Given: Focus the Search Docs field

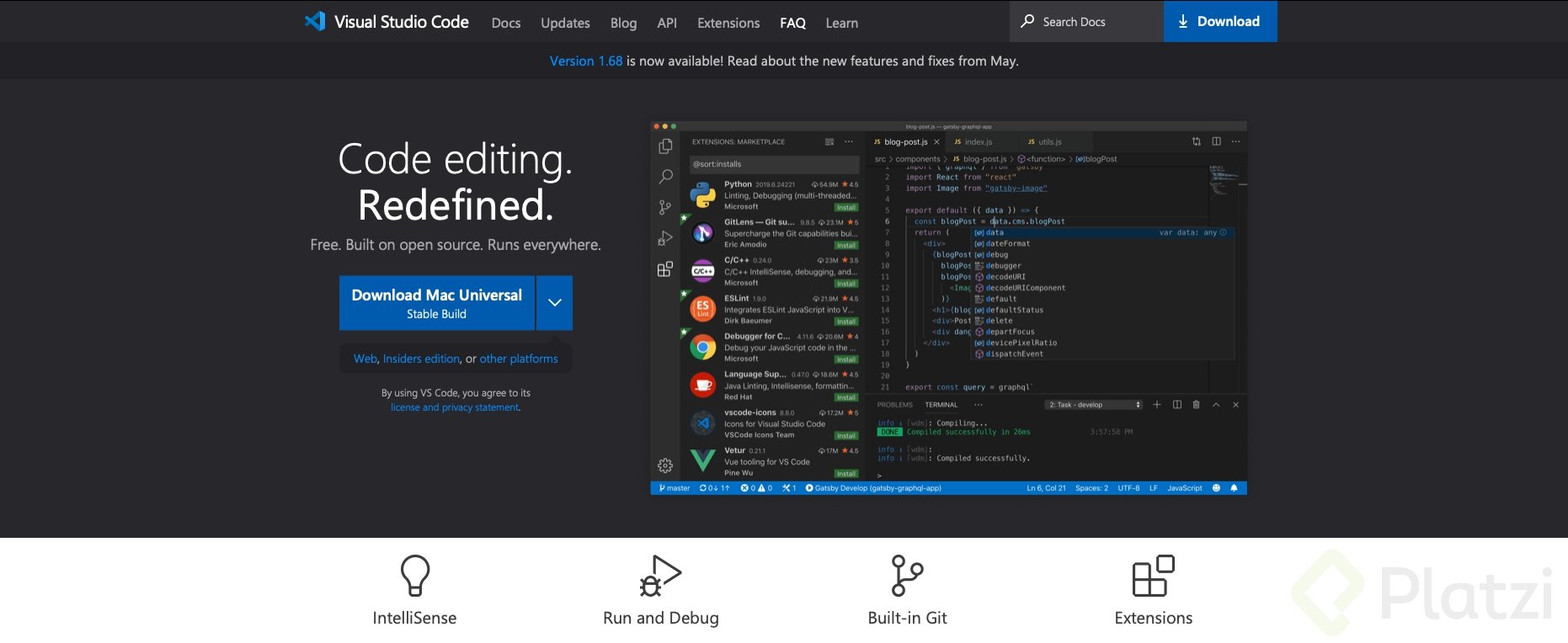Looking at the screenshot, I should (x=1086, y=21).
